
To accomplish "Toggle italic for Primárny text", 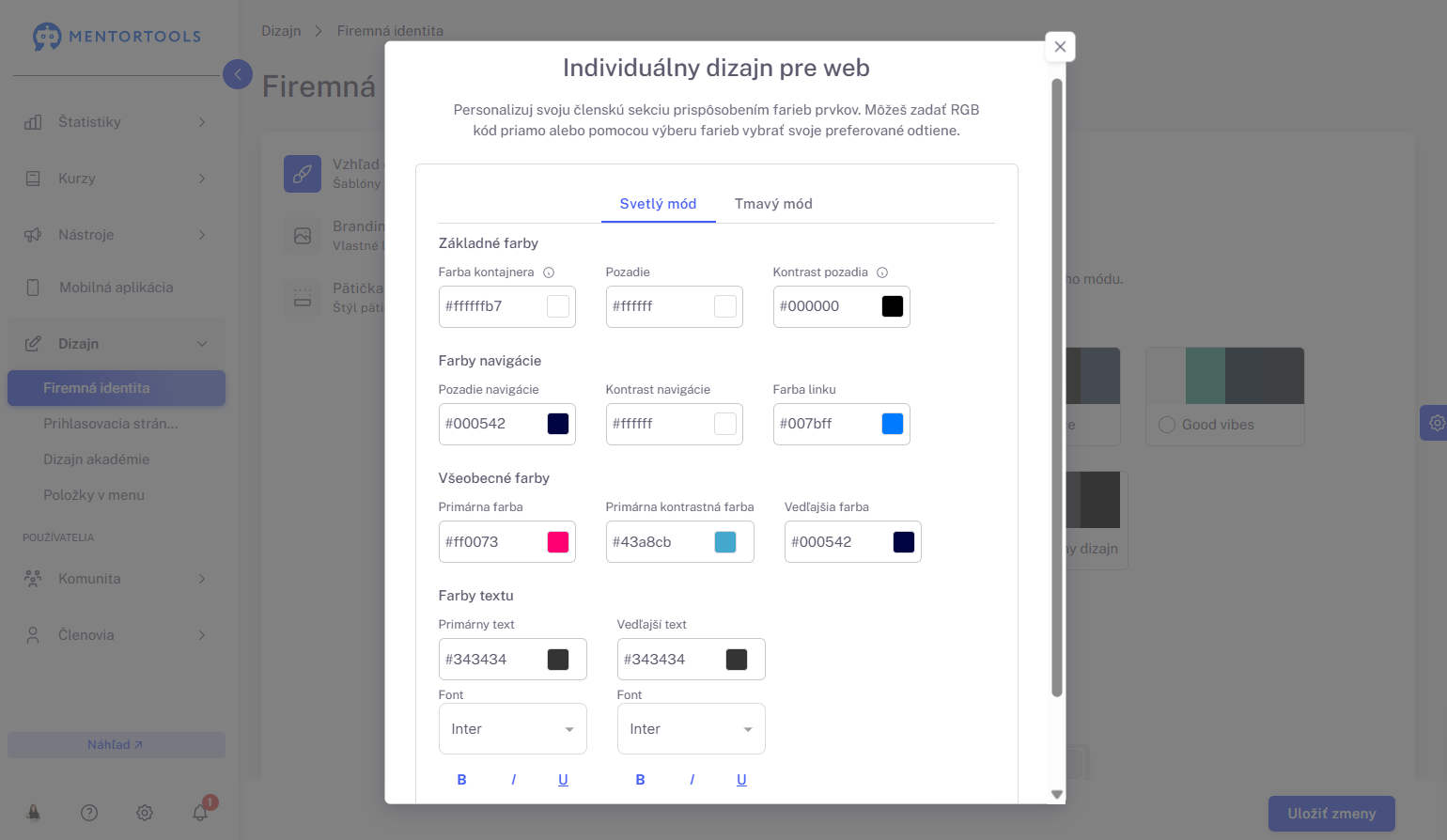I will [x=513, y=780].
